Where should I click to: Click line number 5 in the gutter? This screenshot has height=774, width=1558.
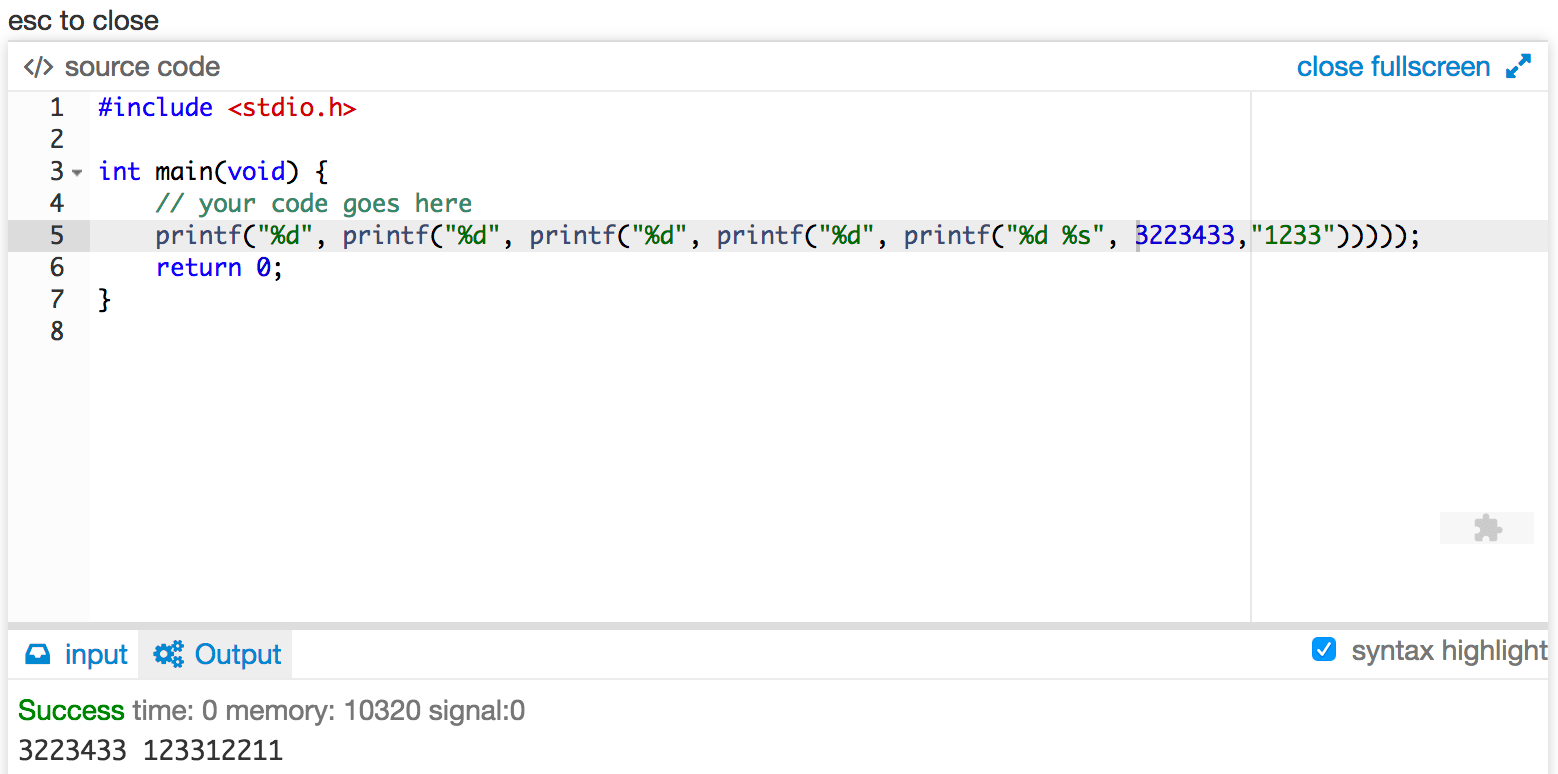click(x=57, y=235)
